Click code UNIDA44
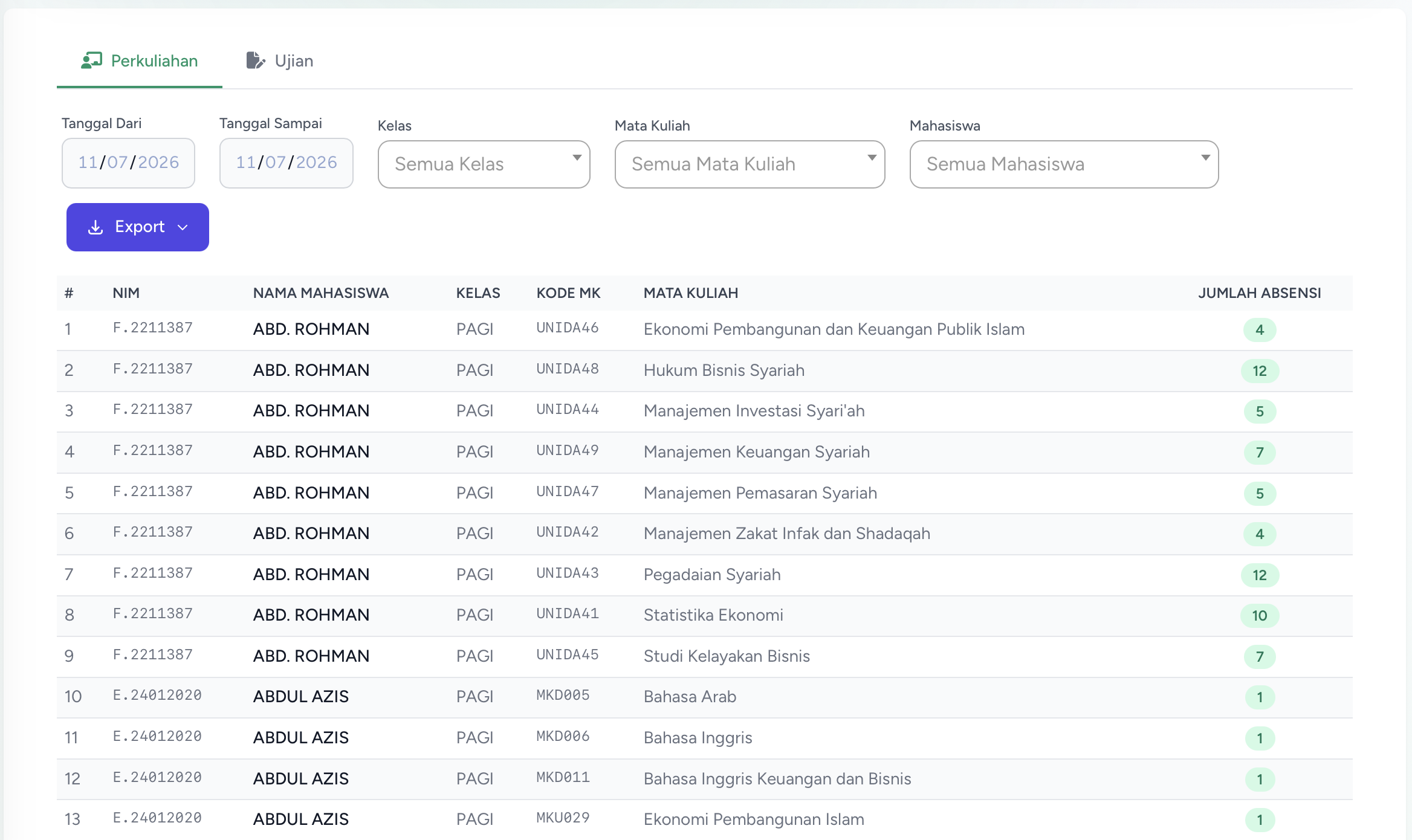1412x840 pixels. tap(568, 410)
